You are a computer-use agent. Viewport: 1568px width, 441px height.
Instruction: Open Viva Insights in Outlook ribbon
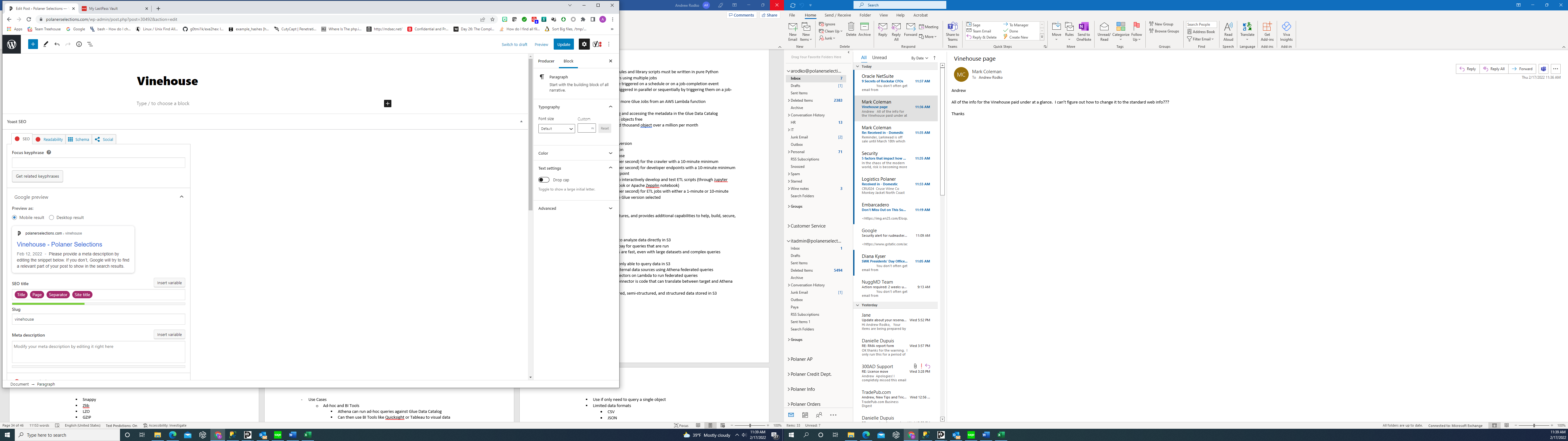coord(1286,32)
